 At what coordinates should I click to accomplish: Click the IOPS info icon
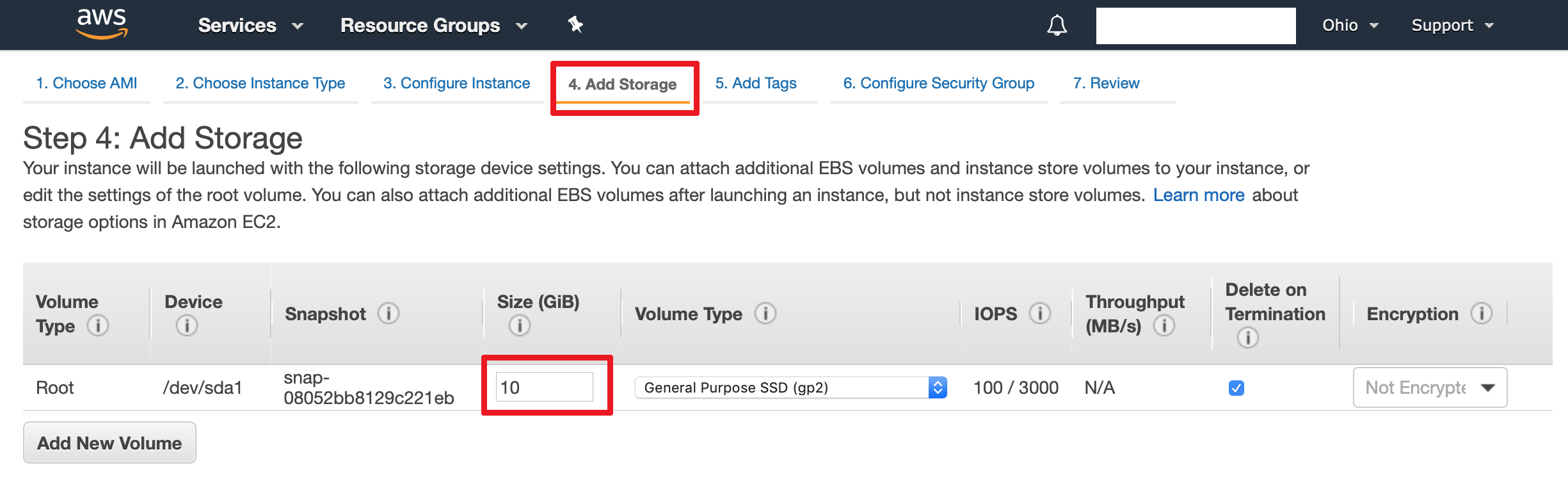click(1039, 314)
